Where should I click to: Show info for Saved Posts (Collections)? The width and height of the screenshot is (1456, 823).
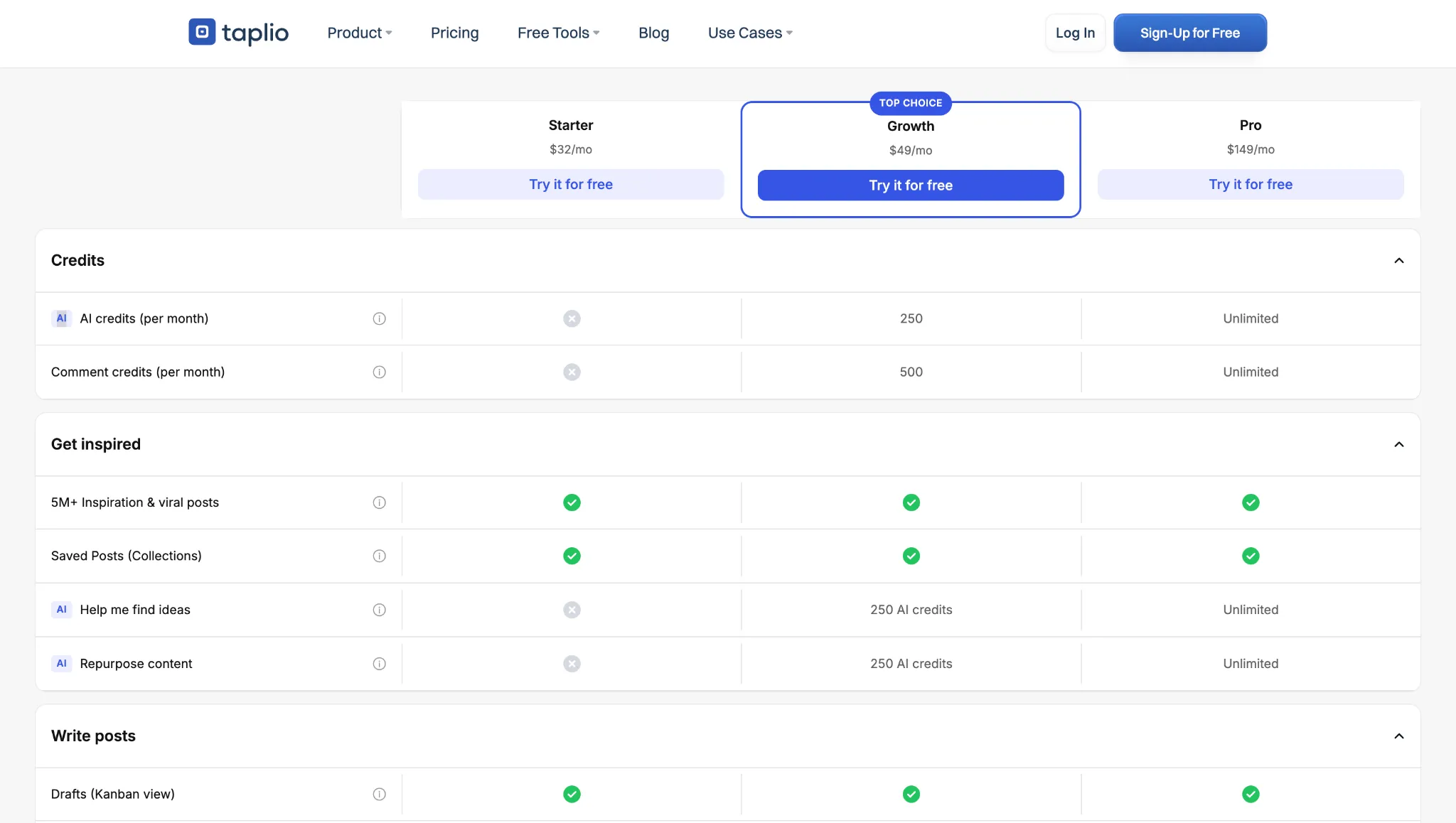[x=380, y=556]
